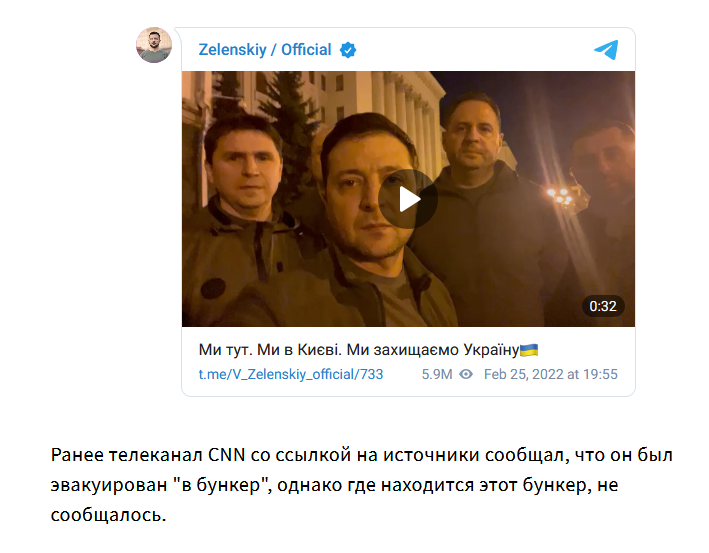Click the Feb 25, 2022 at 19:55 timestamp
709x553 pixels.
pos(550,374)
